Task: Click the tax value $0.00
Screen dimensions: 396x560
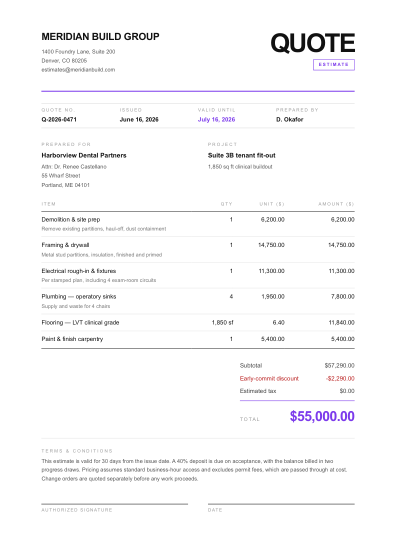Action: pos(347,391)
